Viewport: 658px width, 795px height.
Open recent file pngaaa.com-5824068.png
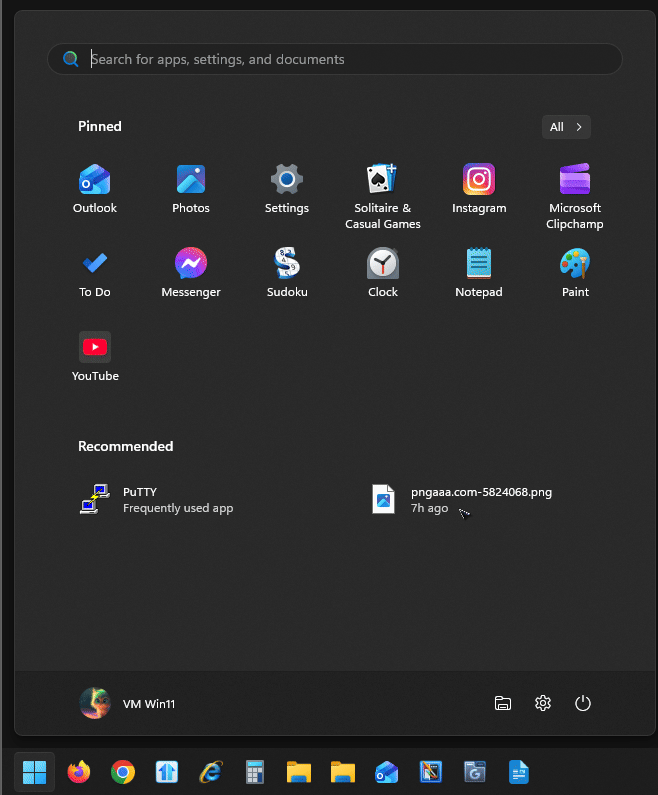460,499
